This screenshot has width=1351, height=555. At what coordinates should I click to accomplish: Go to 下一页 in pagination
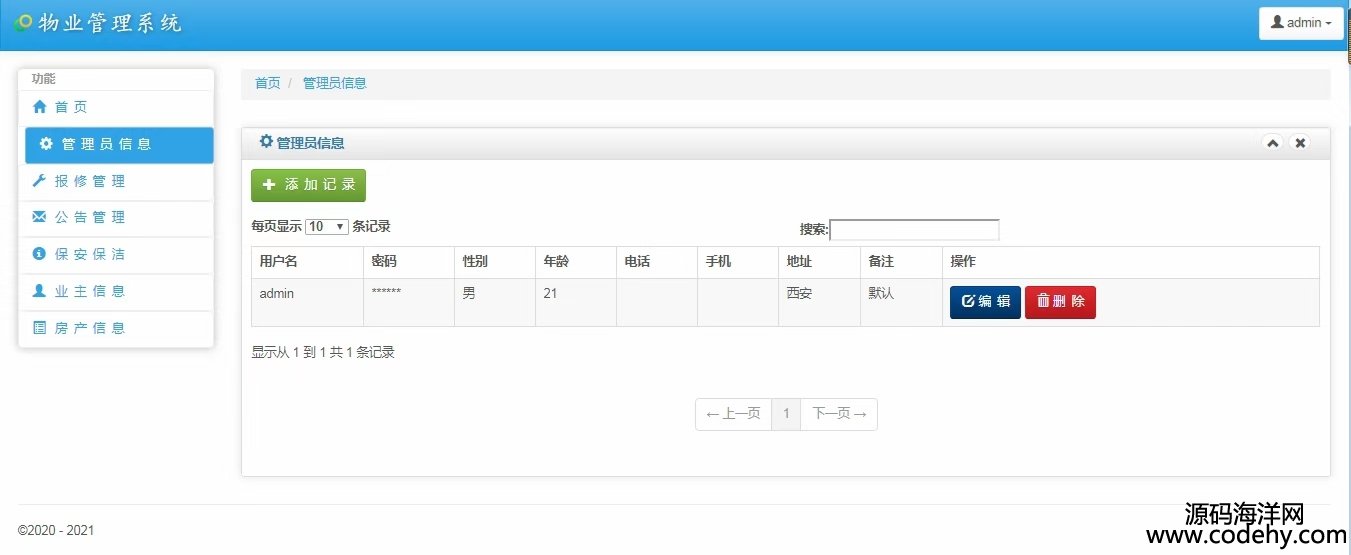(x=839, y=414)
